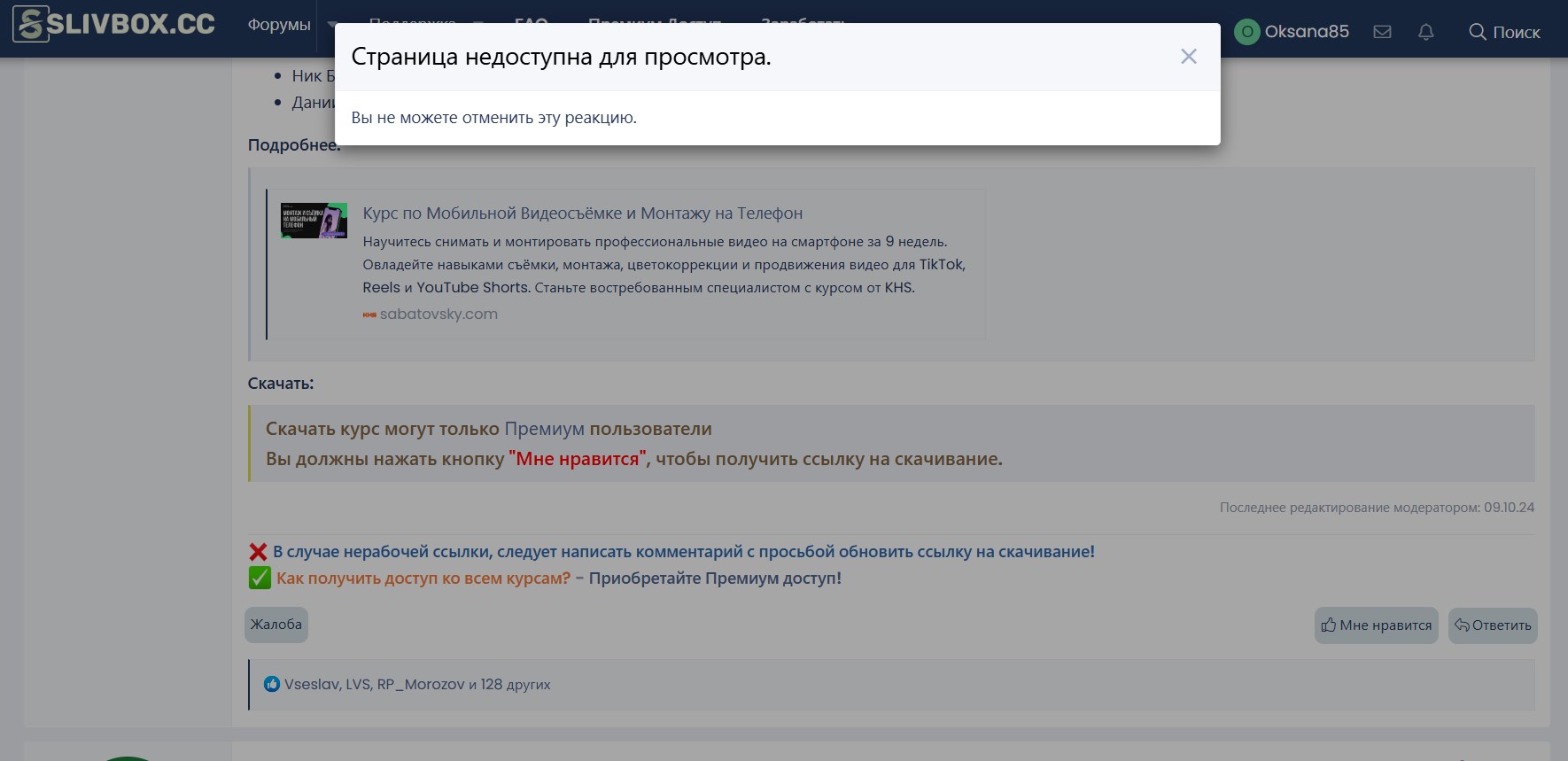Open the course preview thumbnail
This screenshot has width=1568, height=761.
tap(314, 221)
